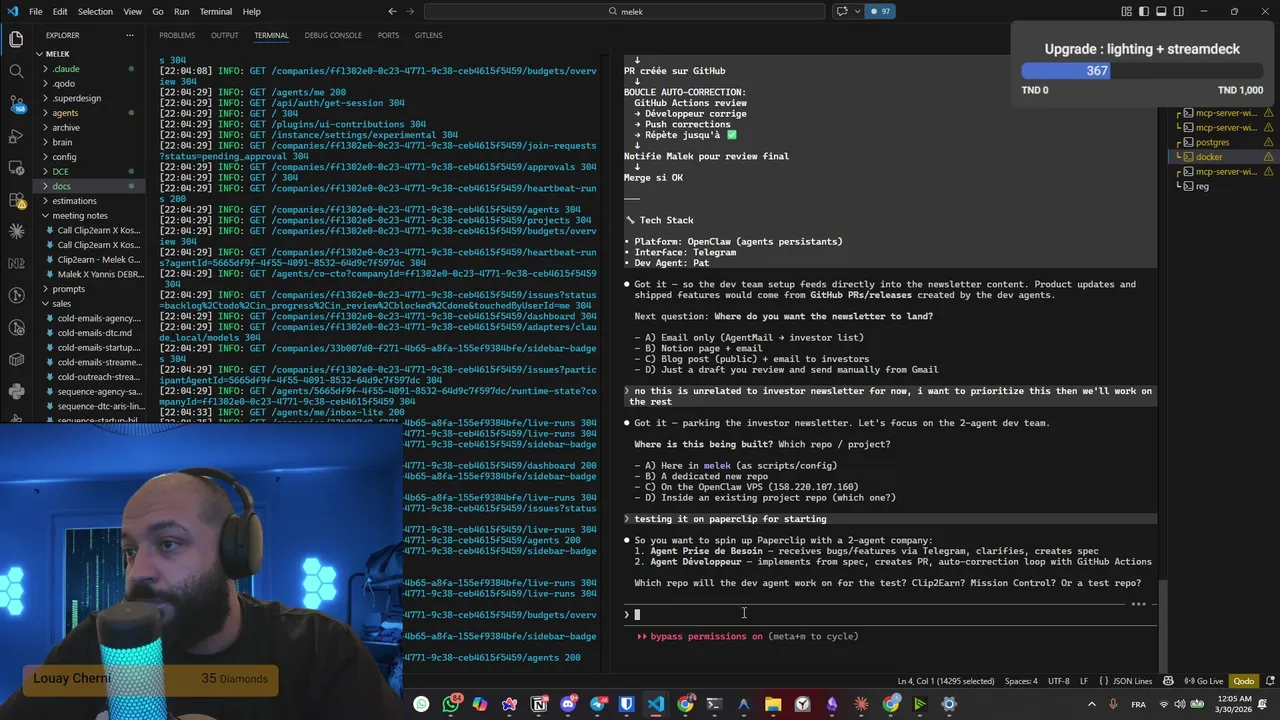Open the Terminal menu

[215, 11]
